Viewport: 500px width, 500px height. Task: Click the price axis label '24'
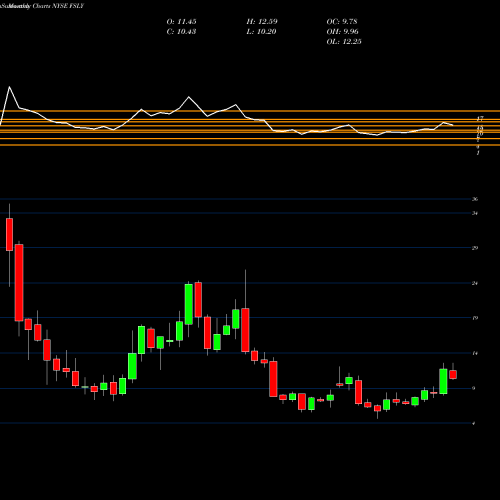coord(475,283)
